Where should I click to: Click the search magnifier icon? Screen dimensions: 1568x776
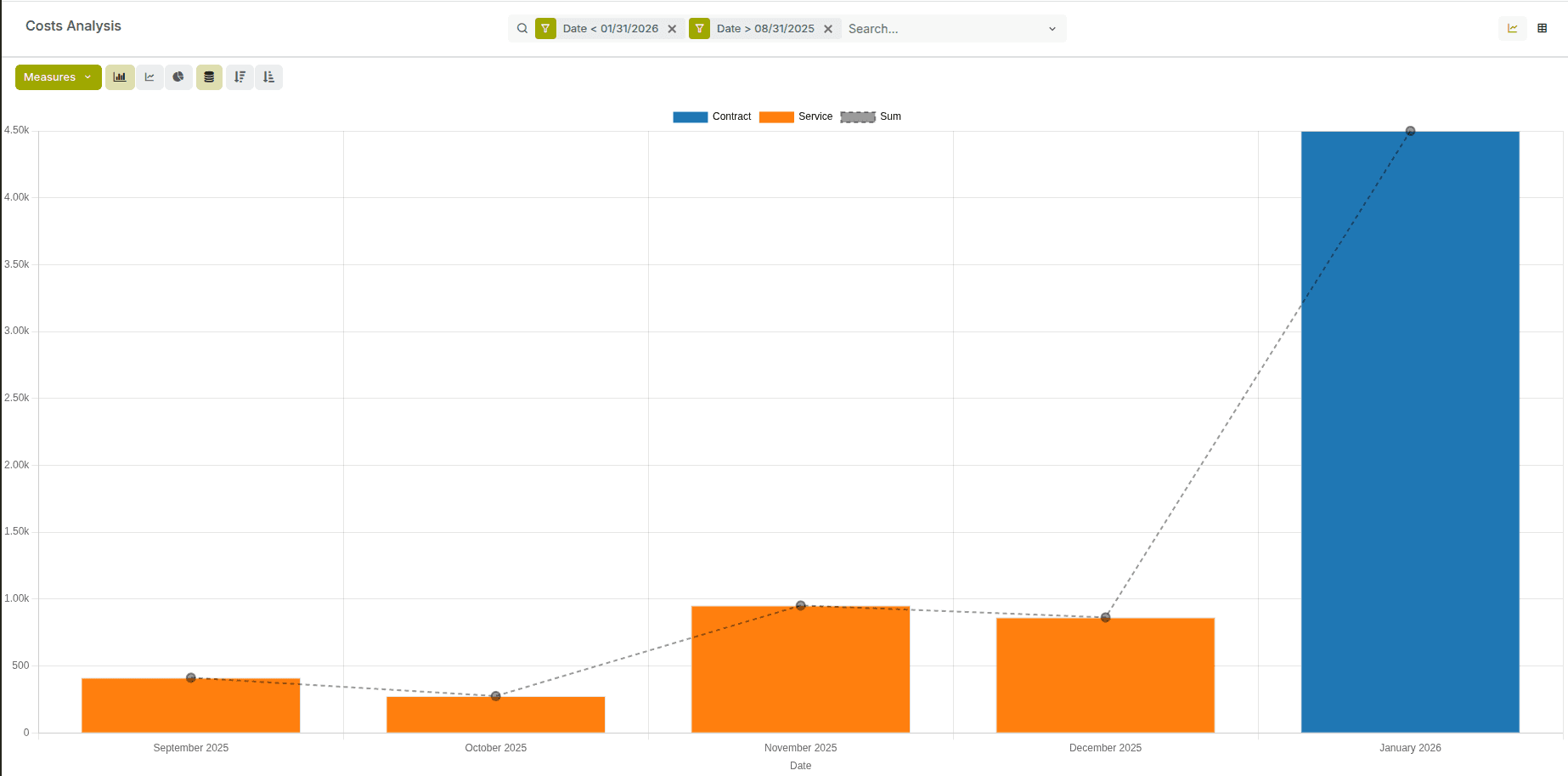(522, 29)
